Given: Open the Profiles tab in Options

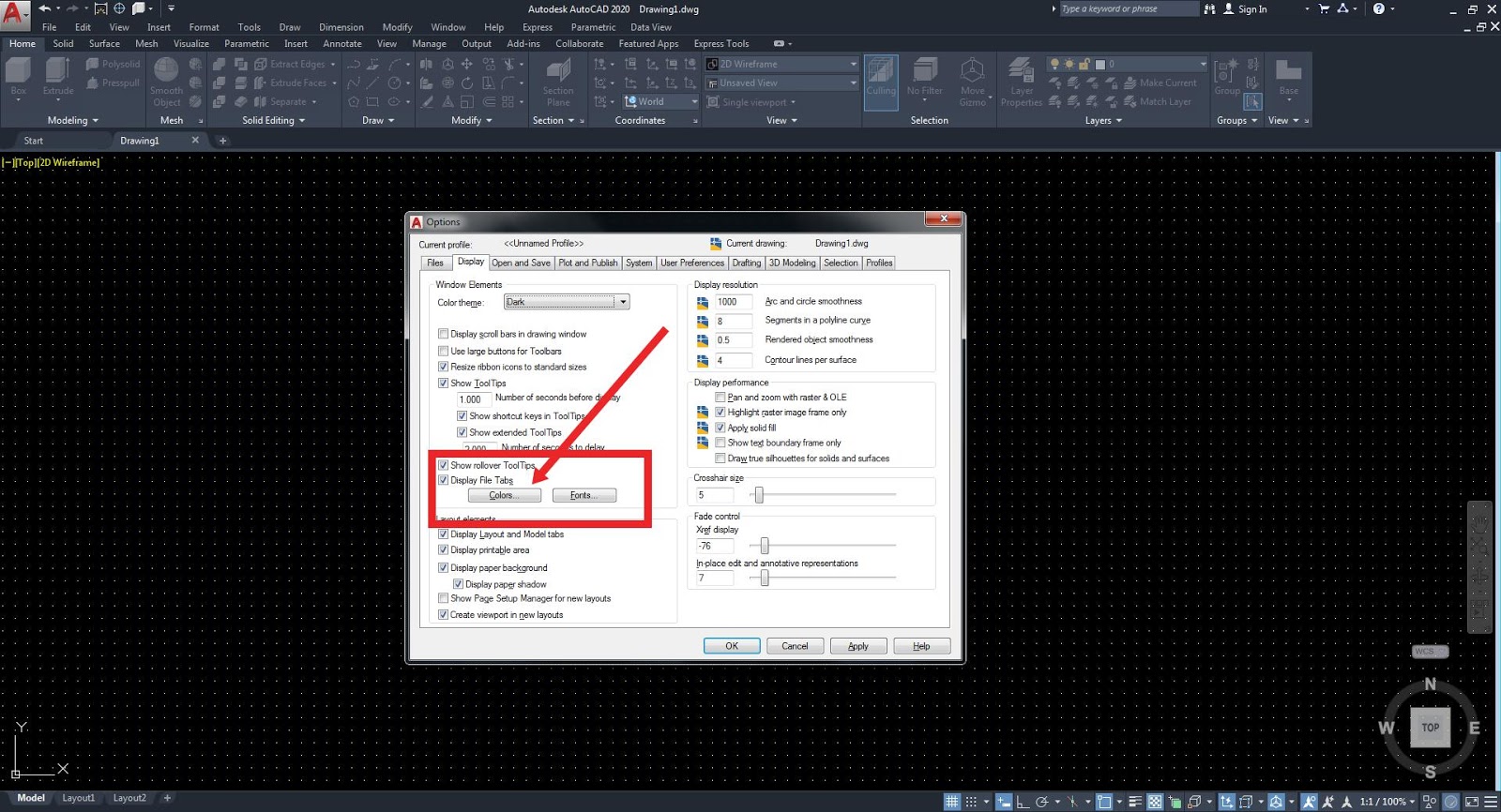Looking at the screenshot, I should click(879, 263).
